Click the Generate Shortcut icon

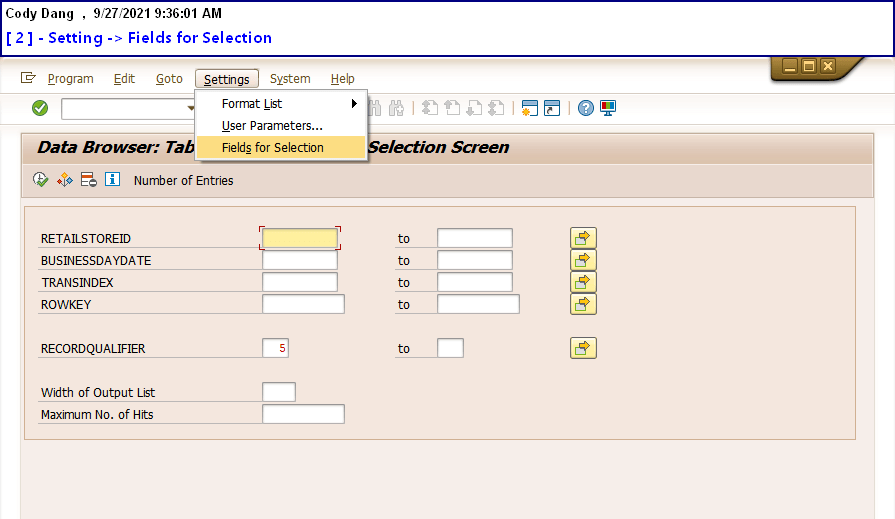point(552,108)
